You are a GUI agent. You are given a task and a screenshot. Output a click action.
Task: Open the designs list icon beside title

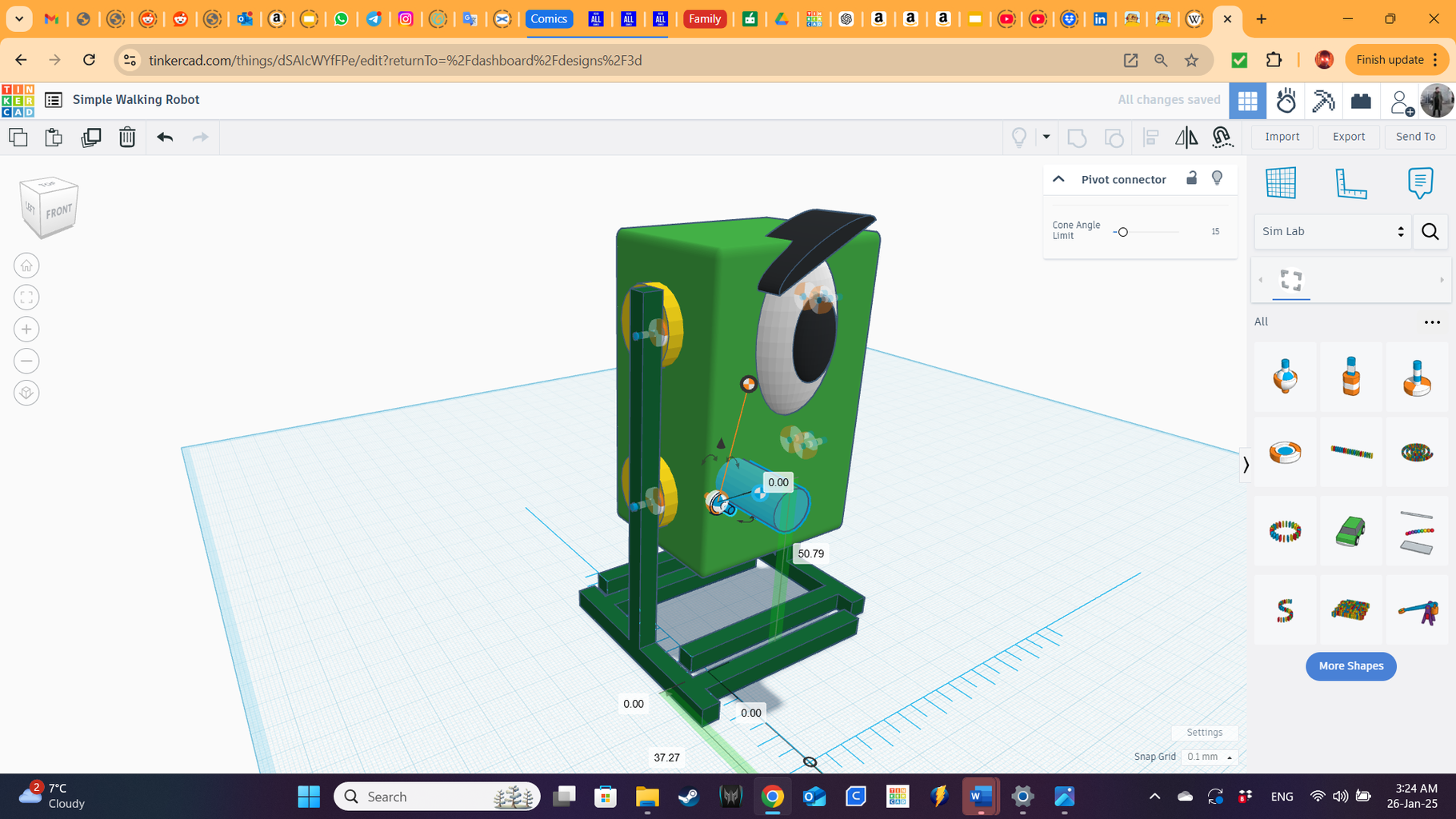pyautogui.click(x=54, y=100)
